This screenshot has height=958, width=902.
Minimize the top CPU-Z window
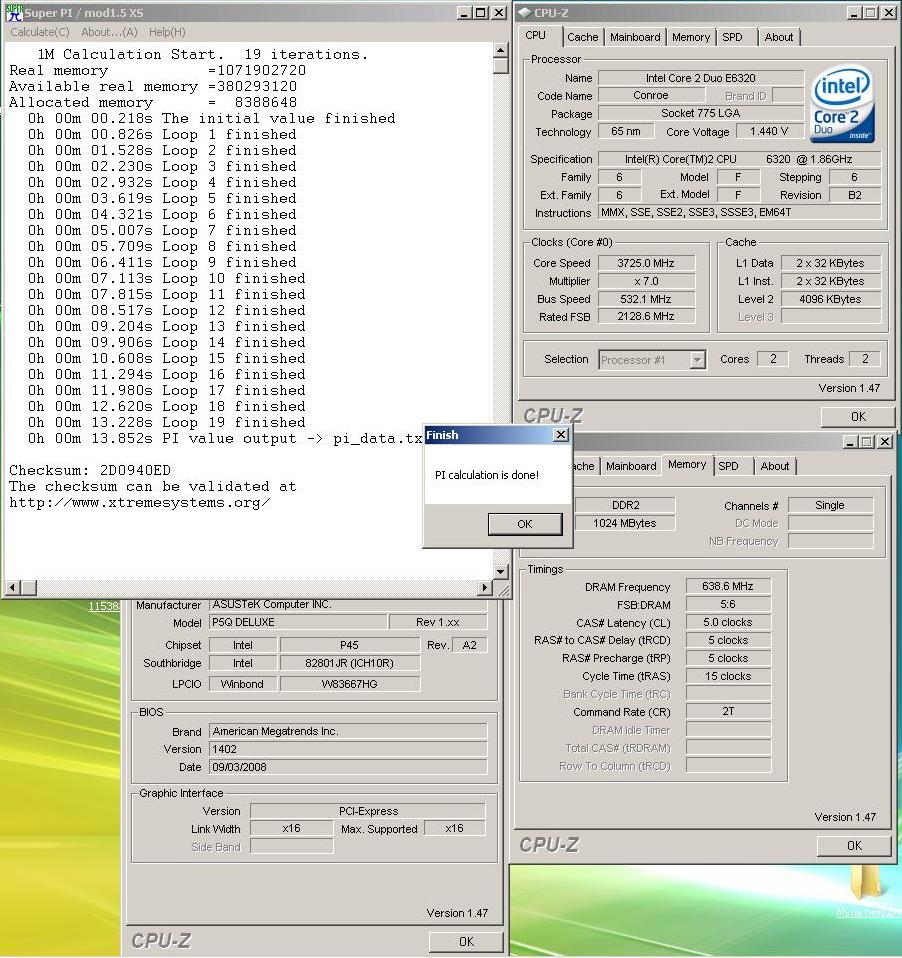pos(854,12)
